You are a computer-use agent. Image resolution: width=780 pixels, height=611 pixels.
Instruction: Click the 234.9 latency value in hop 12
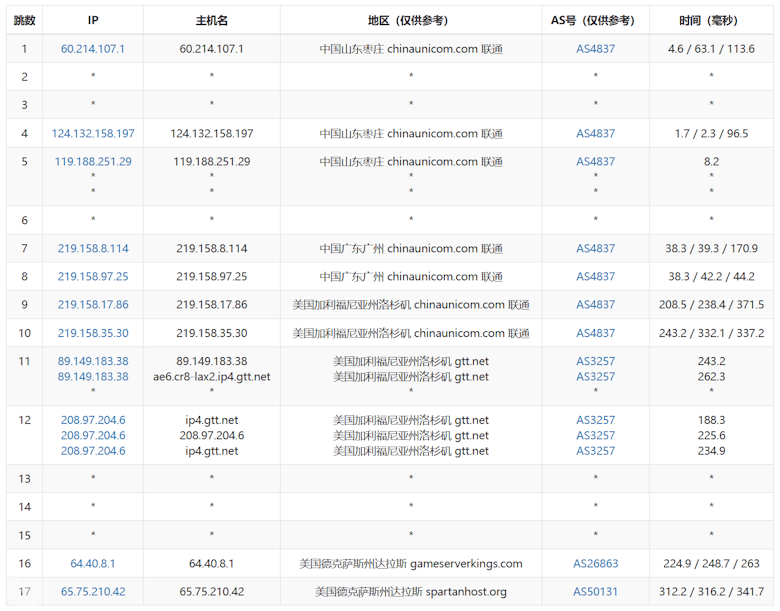pos(711,451)
